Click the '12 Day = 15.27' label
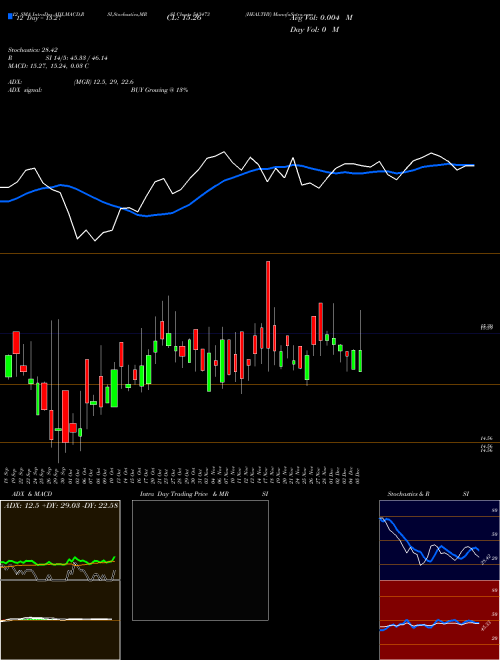The image size is (500, 660). 37,18
